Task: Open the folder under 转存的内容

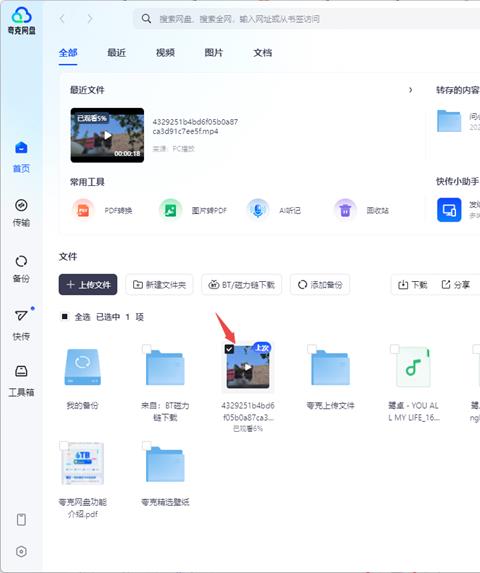Action: point(449,121)
